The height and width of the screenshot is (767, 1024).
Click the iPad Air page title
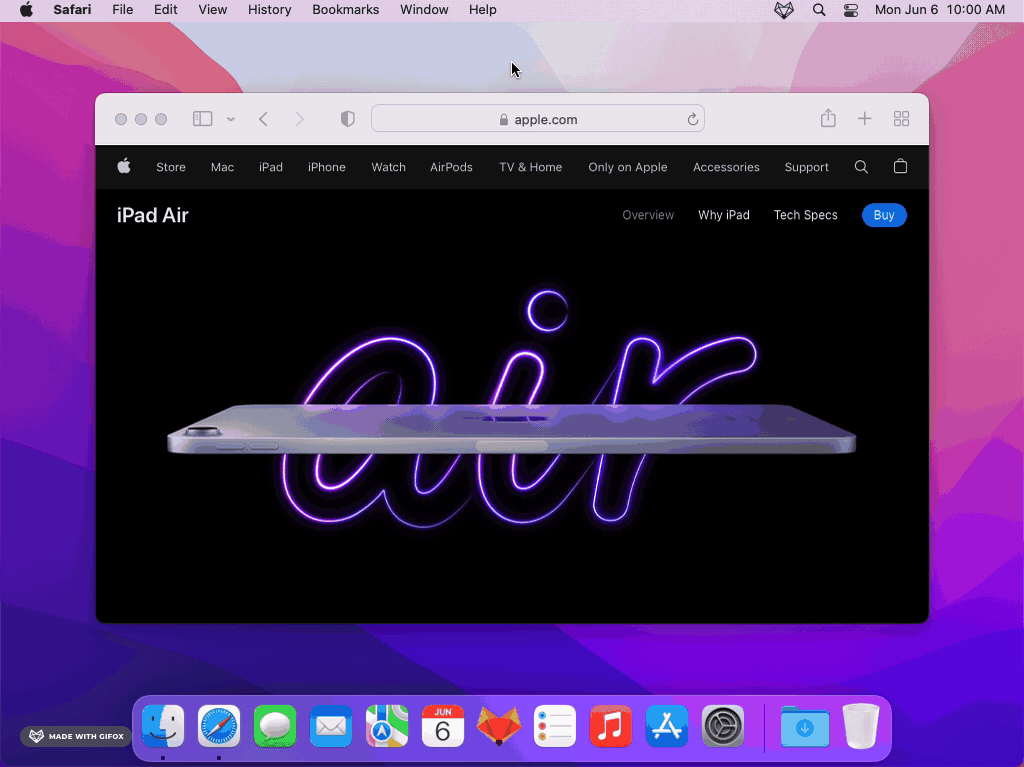[152, 216]
